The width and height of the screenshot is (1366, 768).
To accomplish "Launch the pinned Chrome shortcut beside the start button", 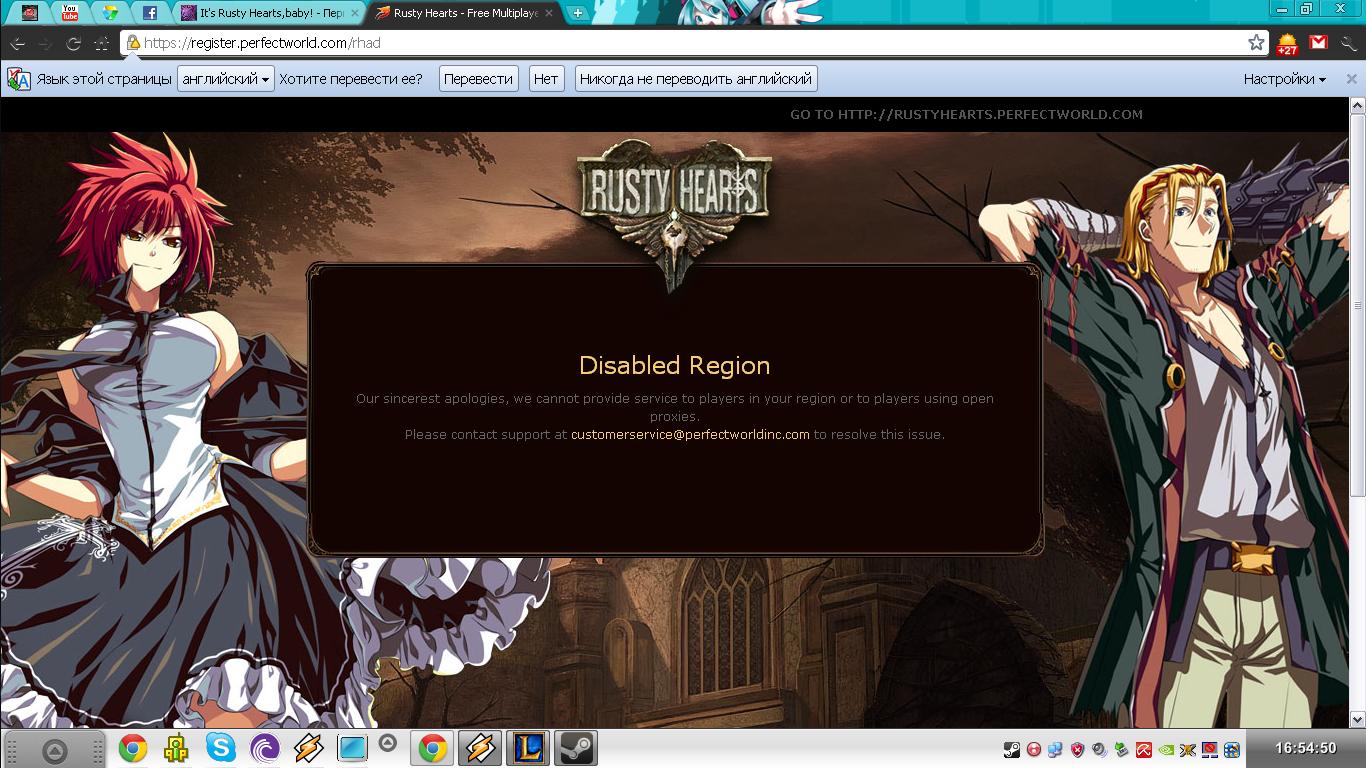I will 133,748.
